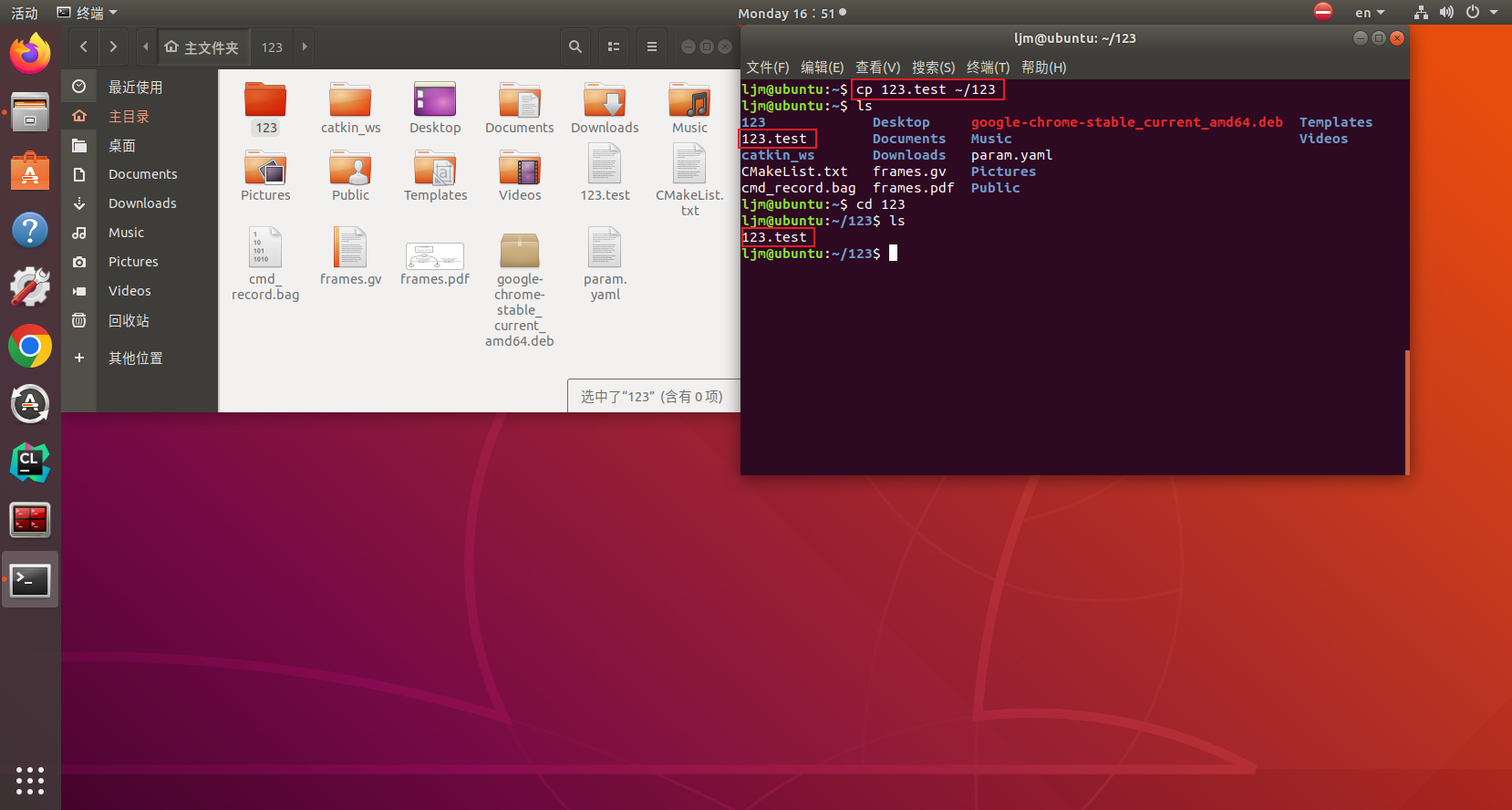Open the settings tools dock icon
Viewport: 1512px width, 810px height.
pyautogui.click(x=30, y=287)
